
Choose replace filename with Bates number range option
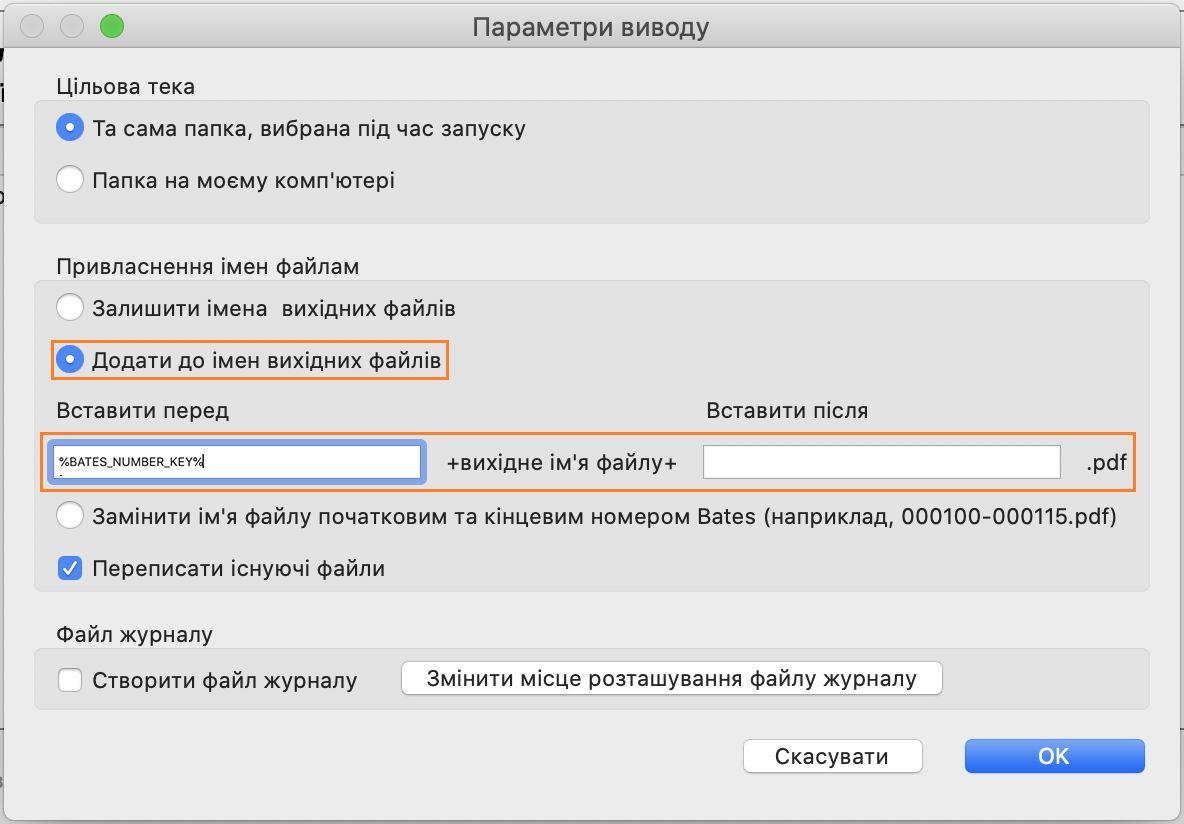tap(70, 517)
